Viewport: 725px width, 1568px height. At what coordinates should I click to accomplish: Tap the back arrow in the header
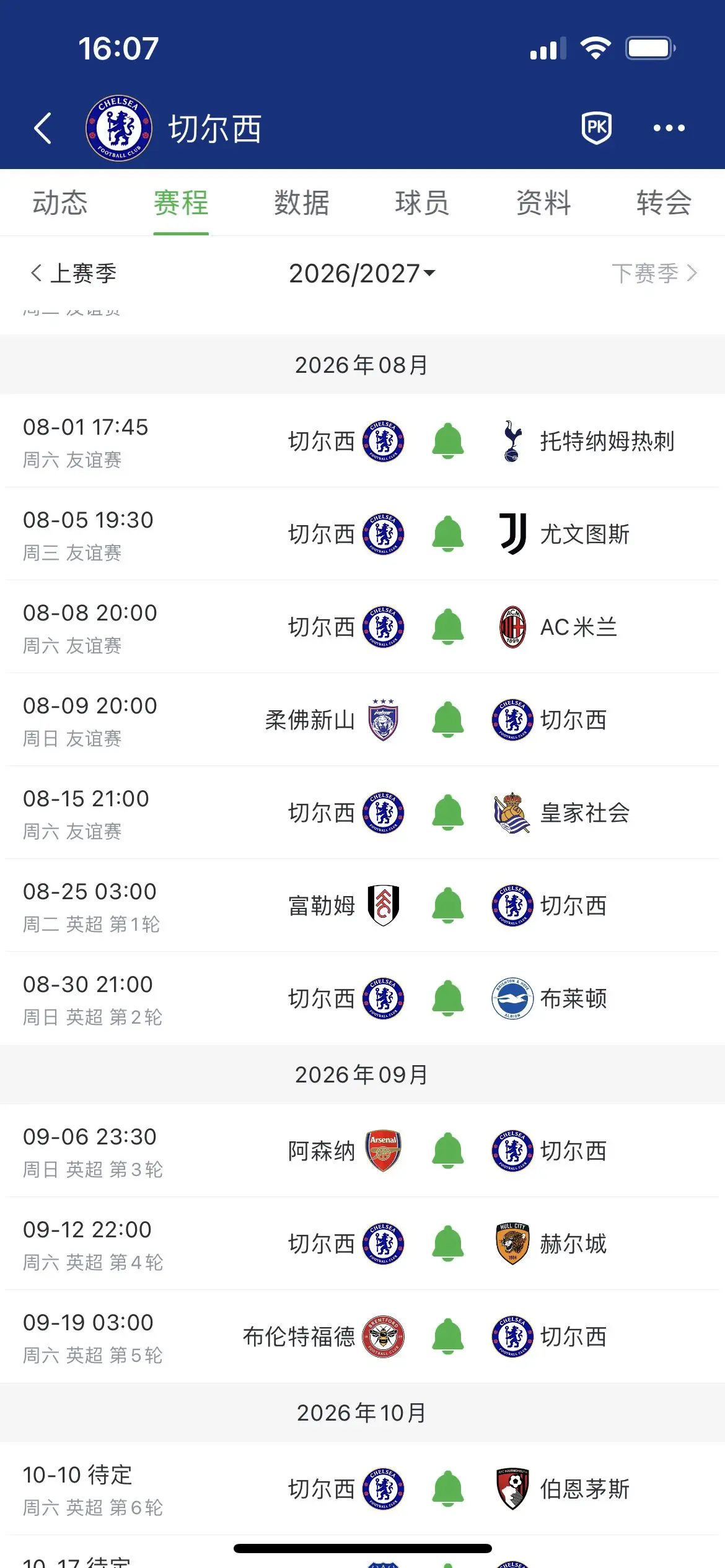point(42,128)
